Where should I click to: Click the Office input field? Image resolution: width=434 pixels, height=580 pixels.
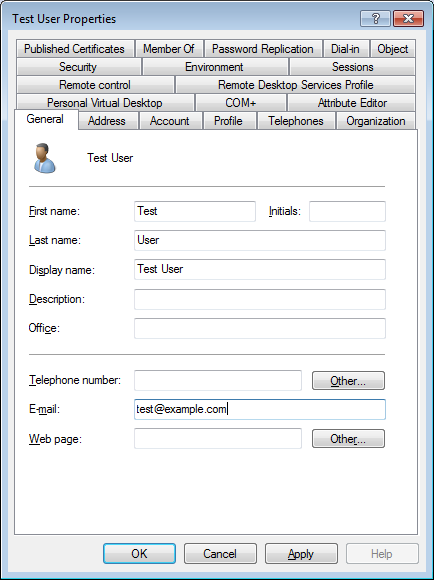coord(260,328)
